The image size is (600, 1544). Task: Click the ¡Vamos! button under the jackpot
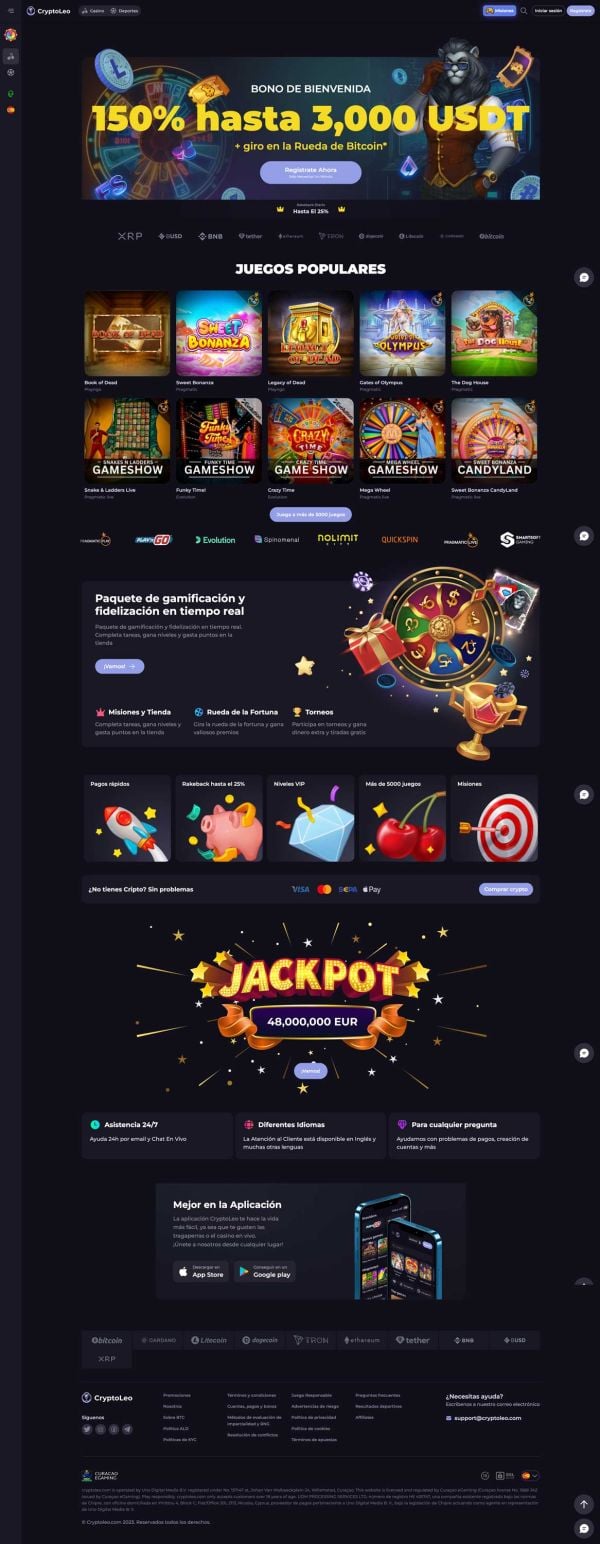pos(311,1070)
